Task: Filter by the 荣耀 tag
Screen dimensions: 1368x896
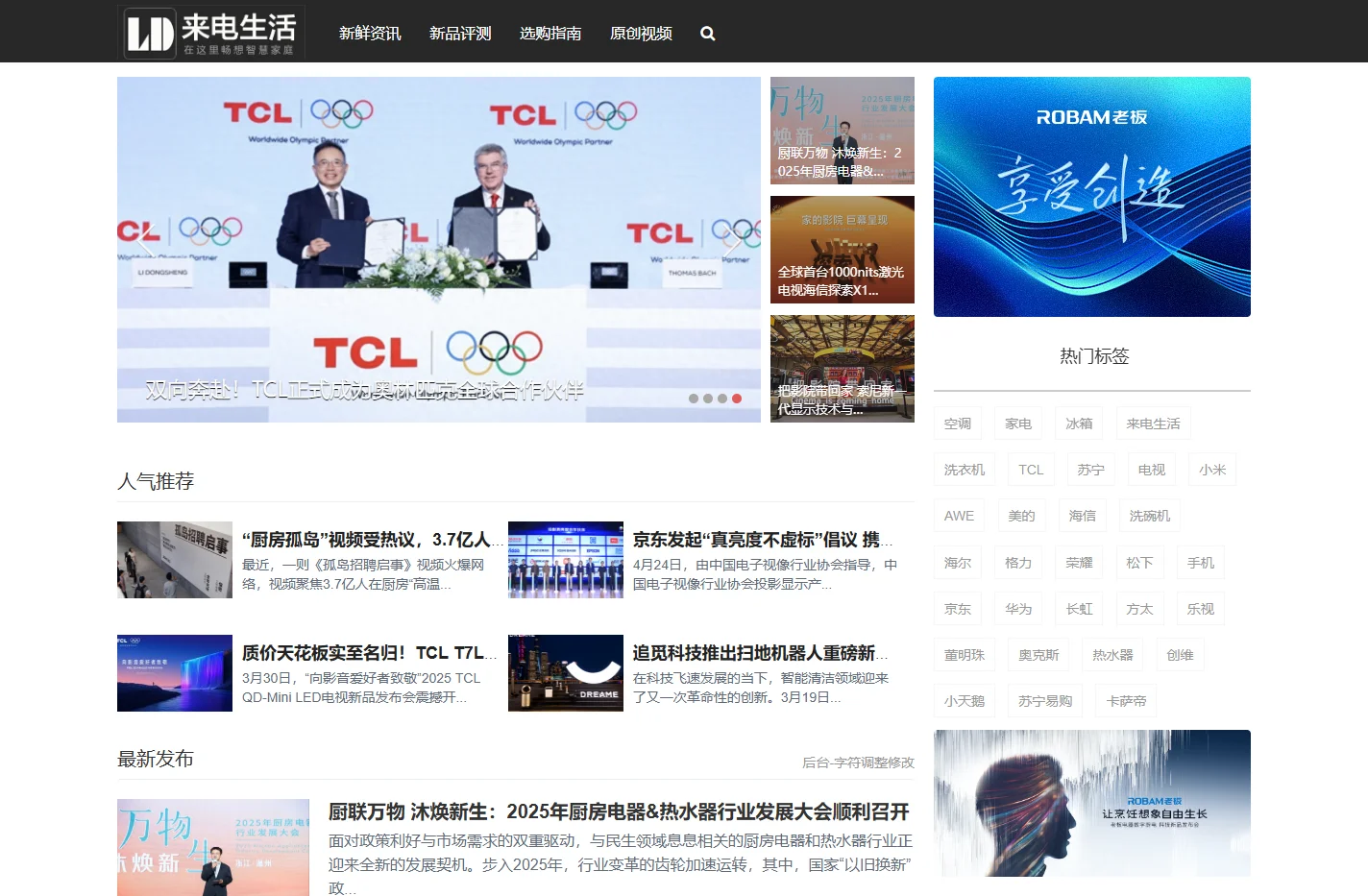Action: point(1080,563)
